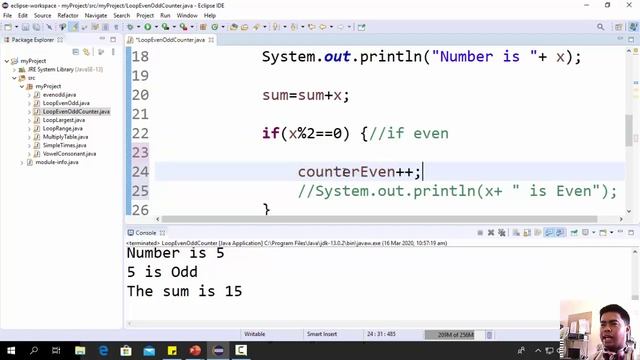Select the LoopEvenOddCounter.java editor tab
The image size is (640, 360).
tap(170, 40)
